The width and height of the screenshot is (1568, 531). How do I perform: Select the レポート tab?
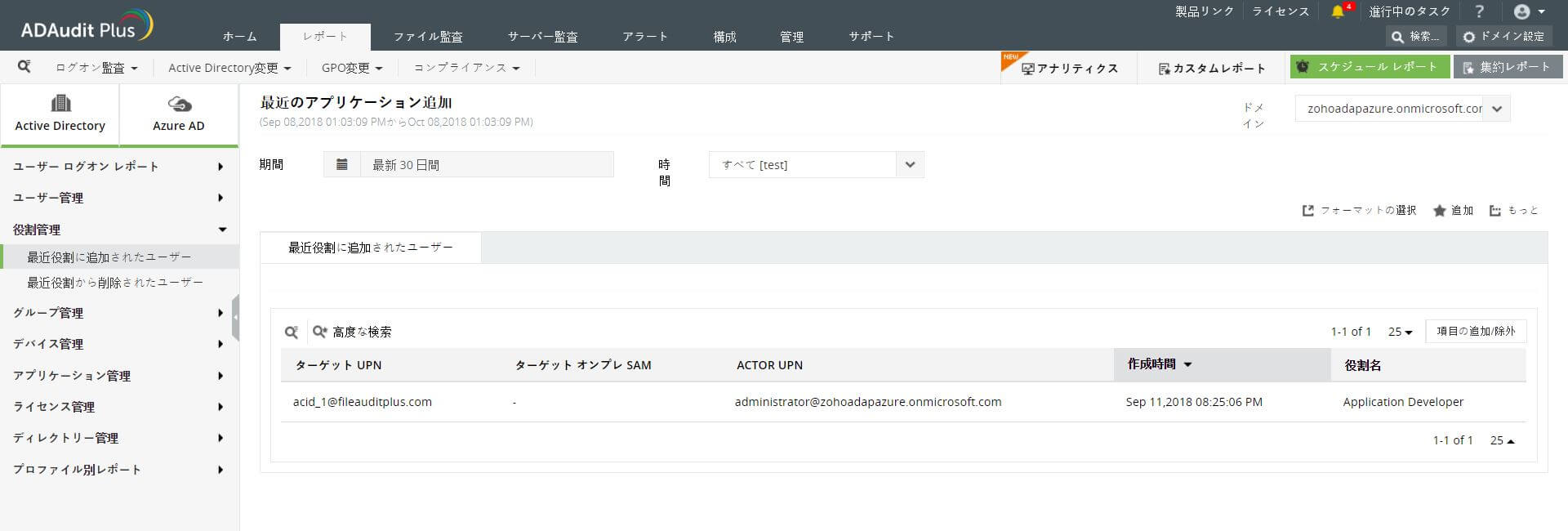click(325, 37)
